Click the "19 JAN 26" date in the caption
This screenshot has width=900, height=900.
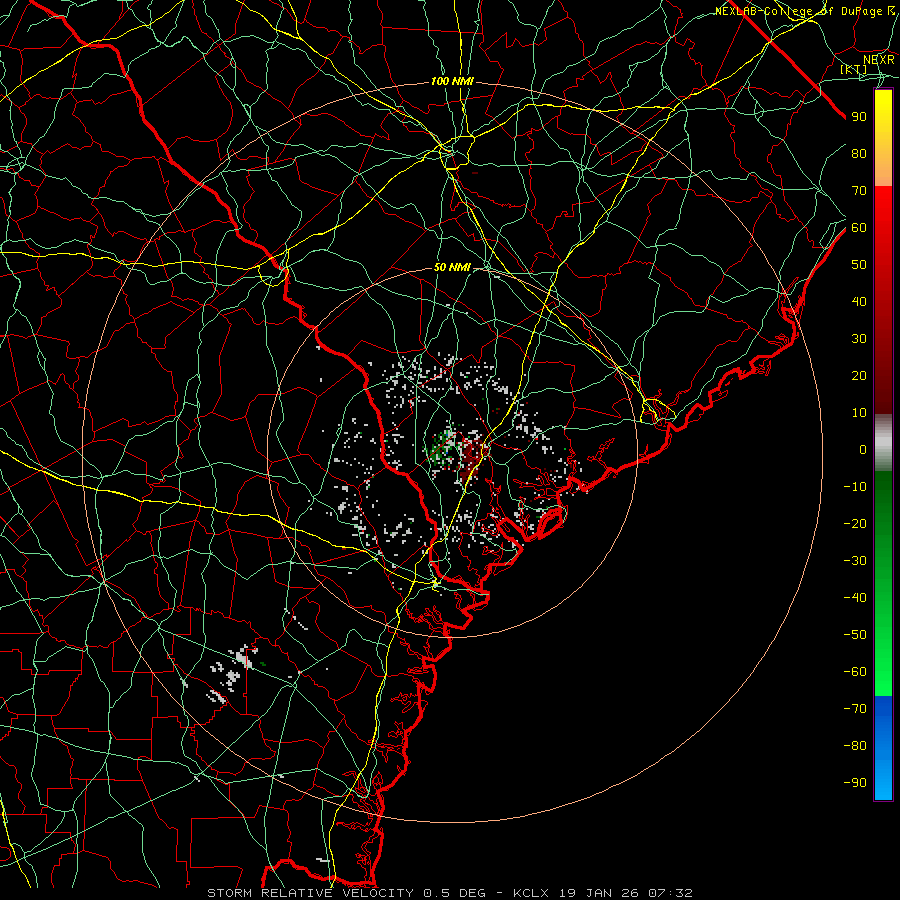coord(599,893)
